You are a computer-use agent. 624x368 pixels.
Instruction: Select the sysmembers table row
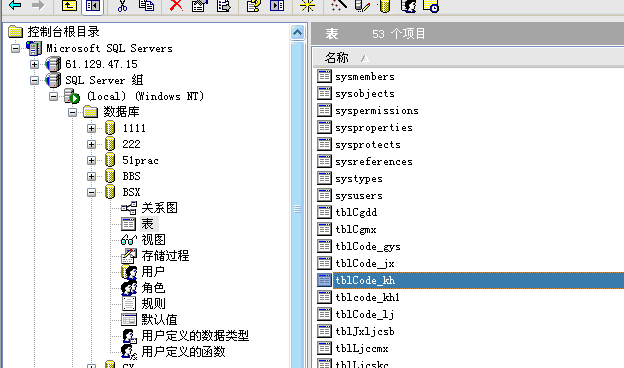365,76
